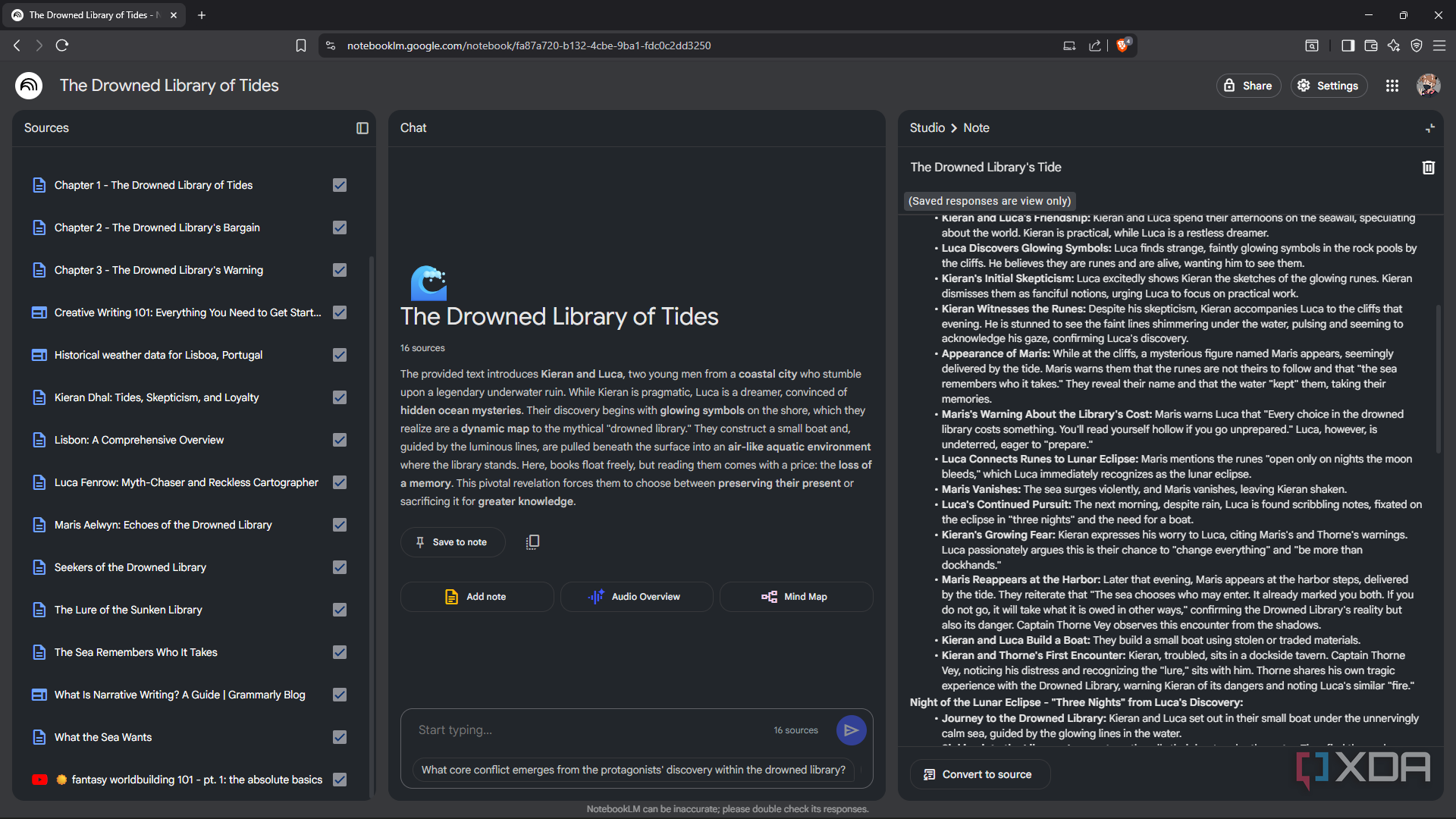
Task: Go back in browser history
Action: 17,45
